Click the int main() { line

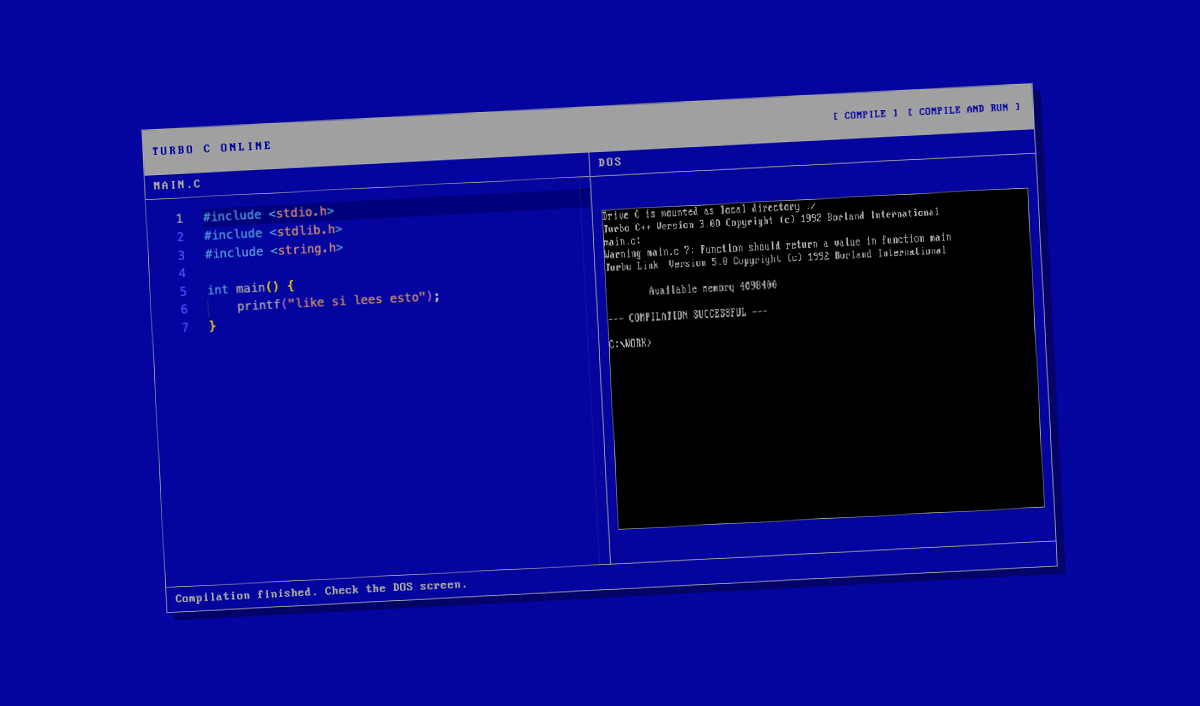(251, 287)
